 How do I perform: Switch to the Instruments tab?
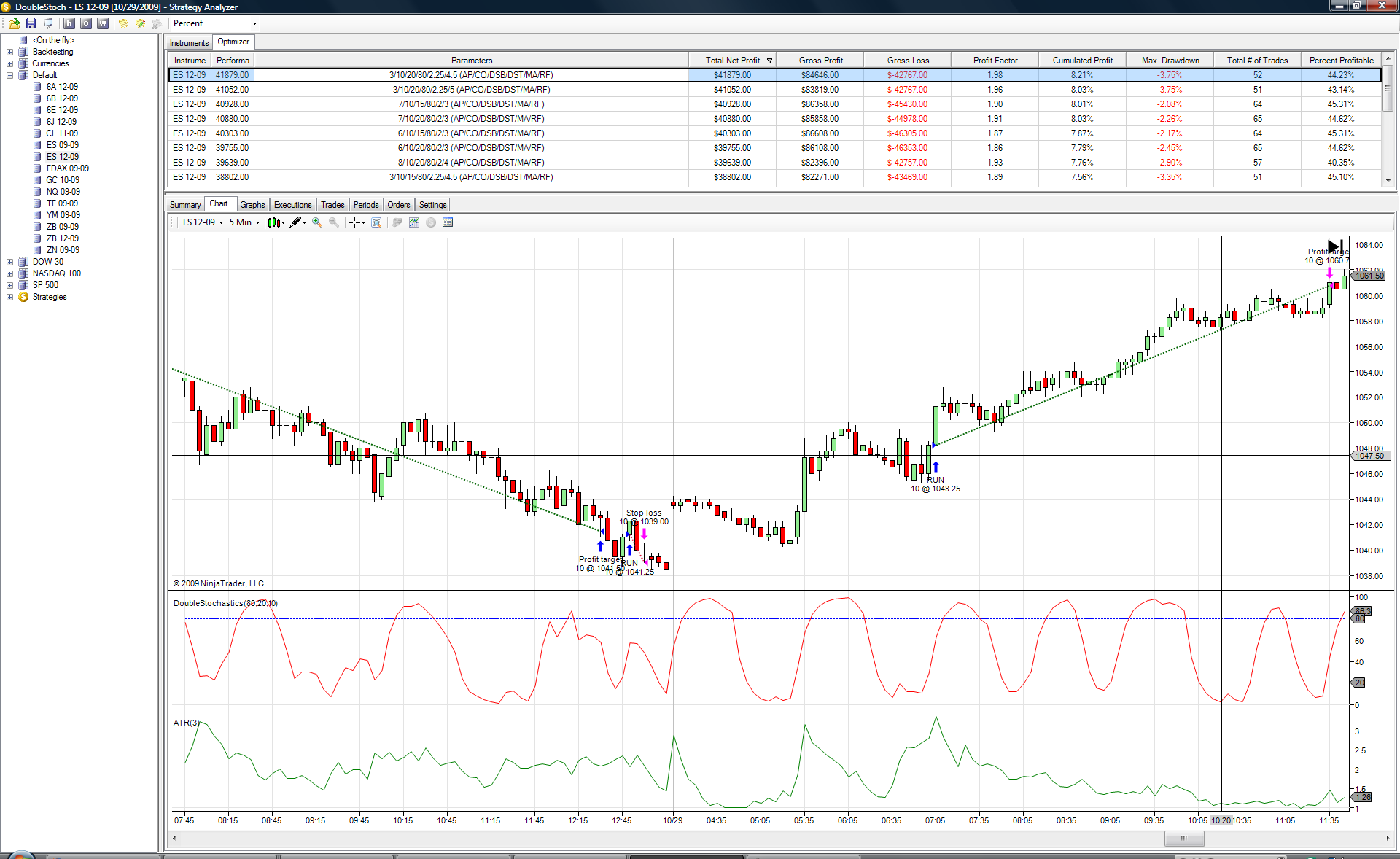(x=190, y=43)
